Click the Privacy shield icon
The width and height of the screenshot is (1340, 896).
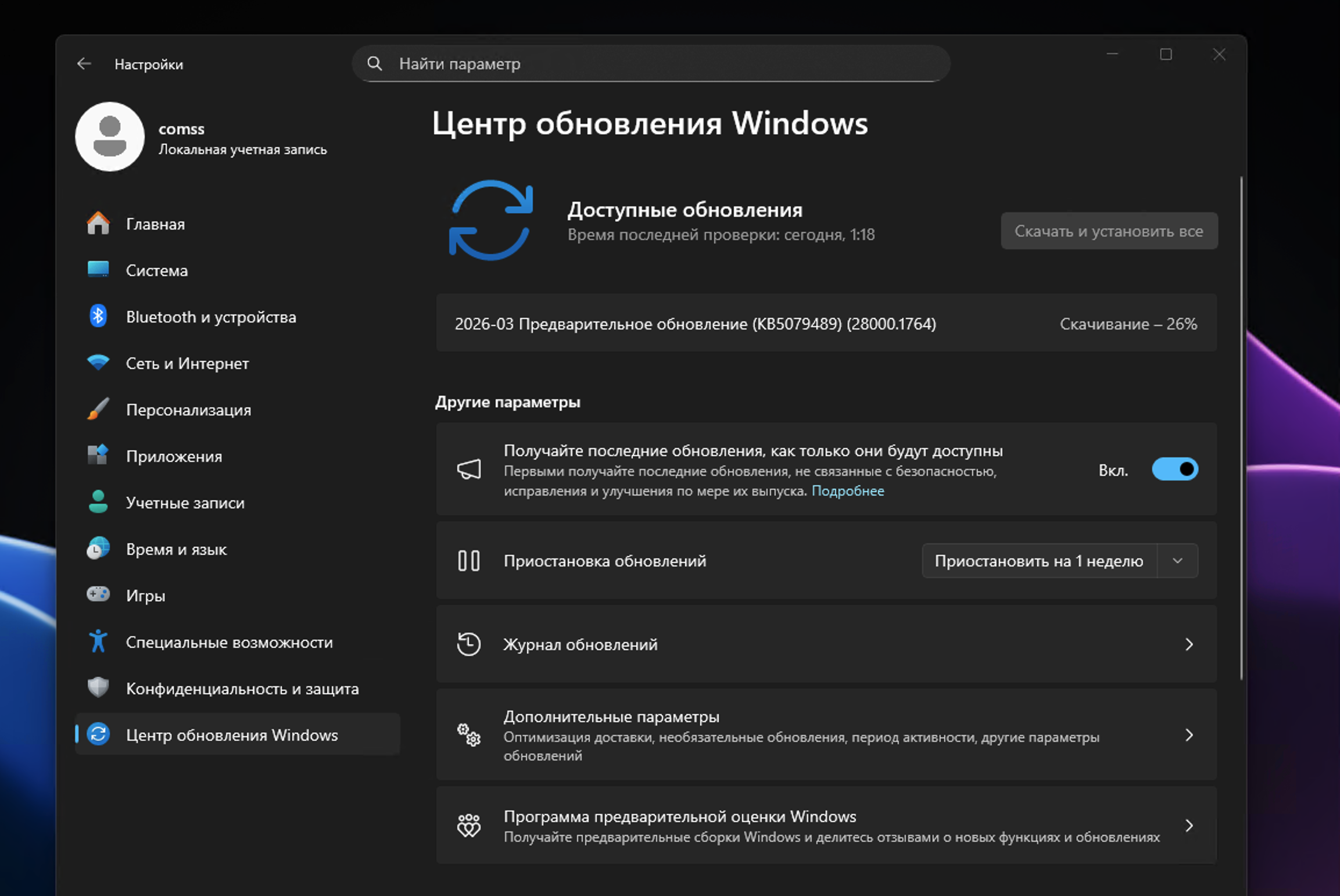coord(98,688)
